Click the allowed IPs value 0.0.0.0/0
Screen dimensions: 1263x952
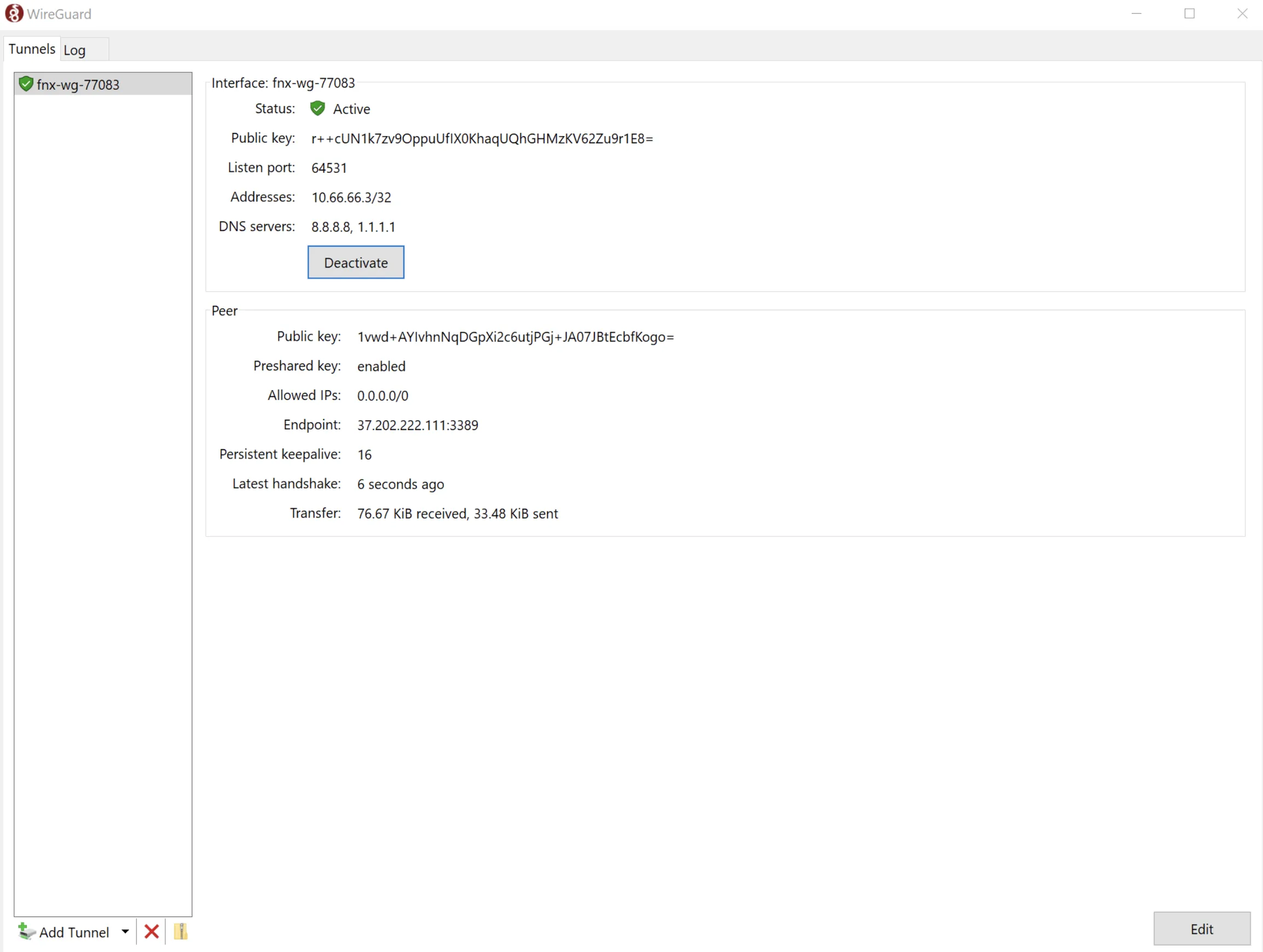[x=383, y=396]
